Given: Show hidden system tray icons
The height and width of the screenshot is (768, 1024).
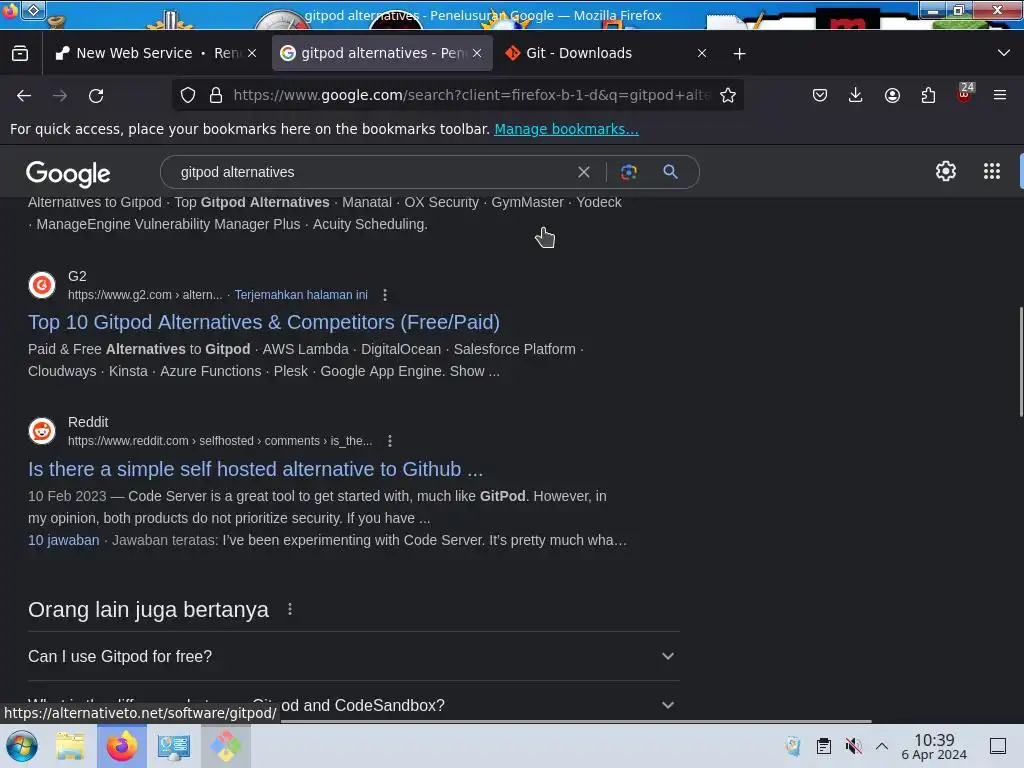Looking at the screenshot, I should (882, 746).
